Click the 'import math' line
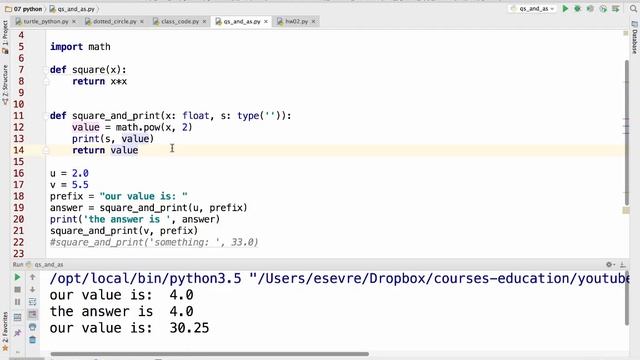This screenshot has width=640, height=360. point(80,47)
